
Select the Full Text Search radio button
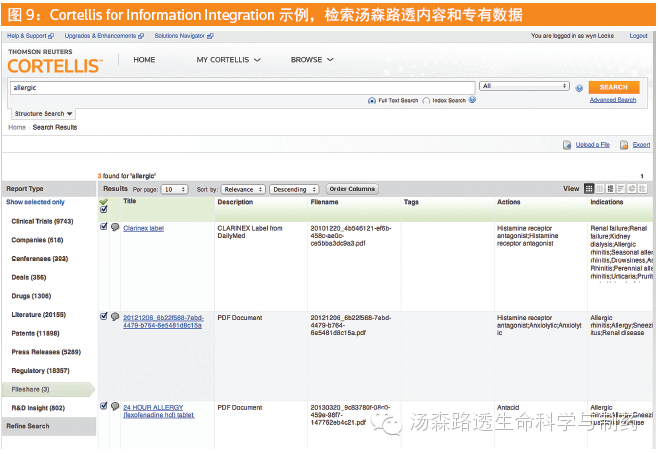372,100
